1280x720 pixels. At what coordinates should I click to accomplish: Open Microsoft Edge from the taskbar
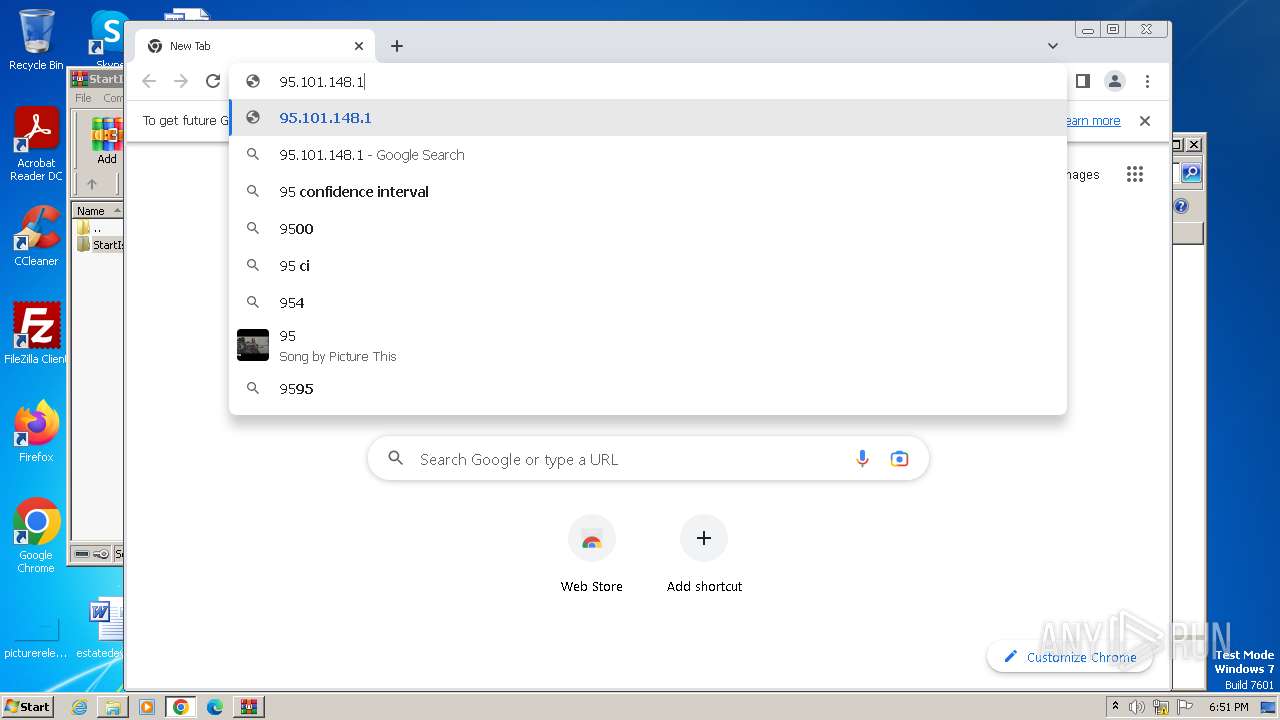(215, 707)
